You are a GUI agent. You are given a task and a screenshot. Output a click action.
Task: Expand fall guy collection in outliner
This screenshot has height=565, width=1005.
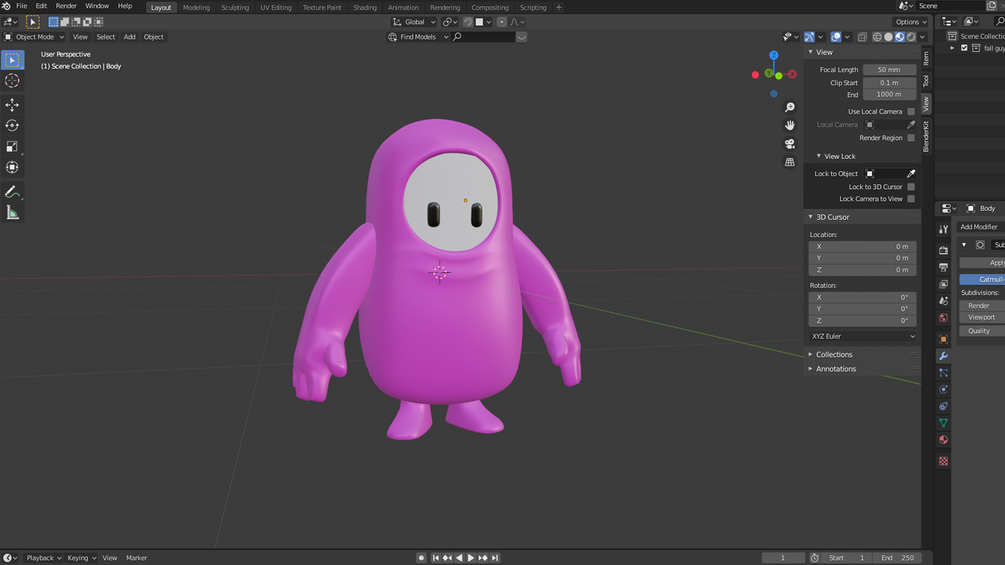[x=952, y=48]
